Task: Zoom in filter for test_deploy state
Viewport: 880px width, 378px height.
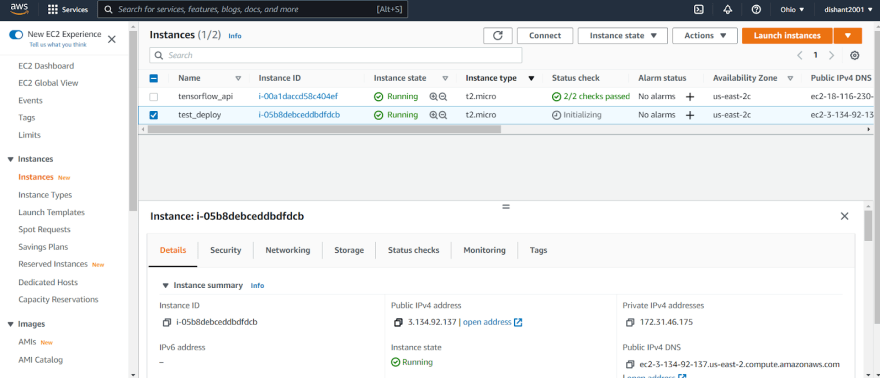Action: click(x=433, y=115)
